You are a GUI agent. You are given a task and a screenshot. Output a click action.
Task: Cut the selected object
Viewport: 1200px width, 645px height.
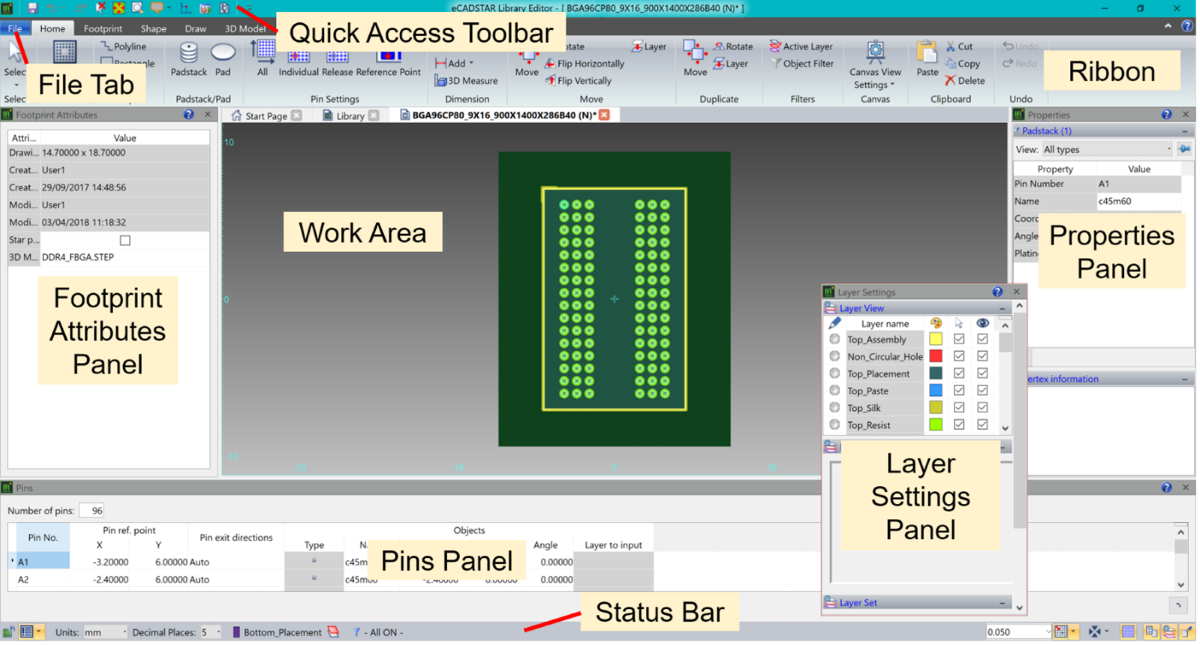click(x=959, y=46)
